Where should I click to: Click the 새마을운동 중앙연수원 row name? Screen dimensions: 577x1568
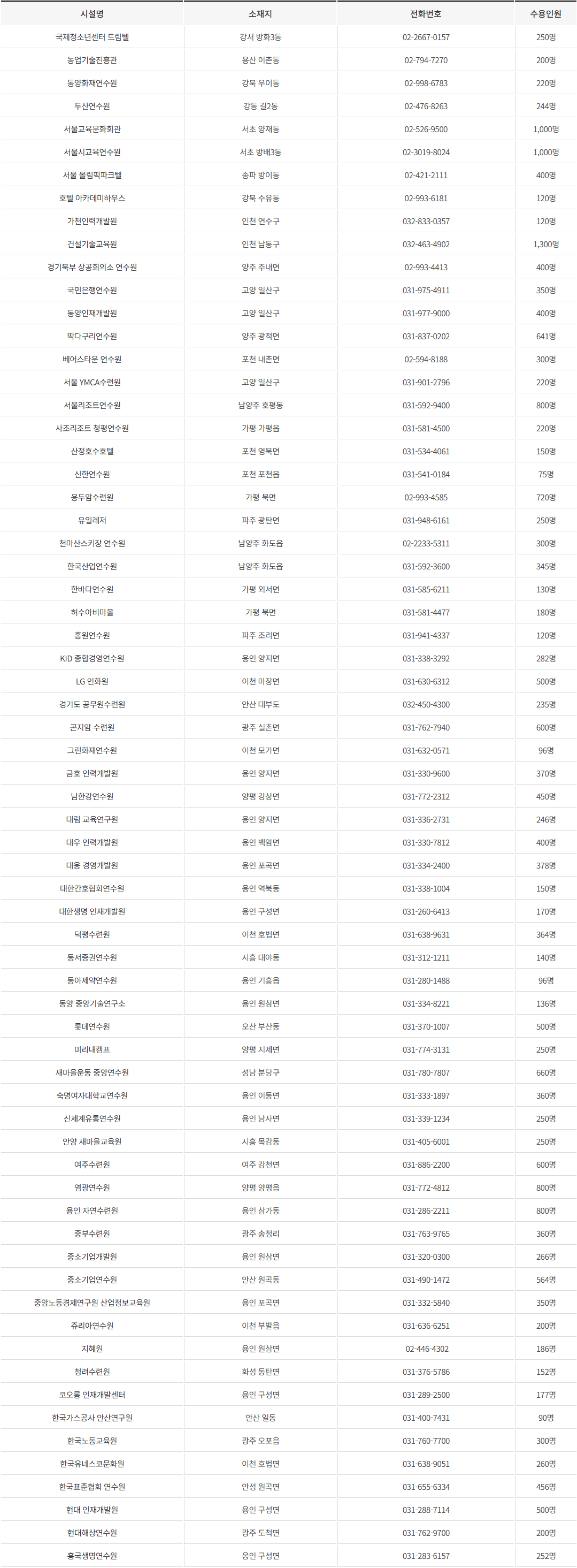[92, 1072]
